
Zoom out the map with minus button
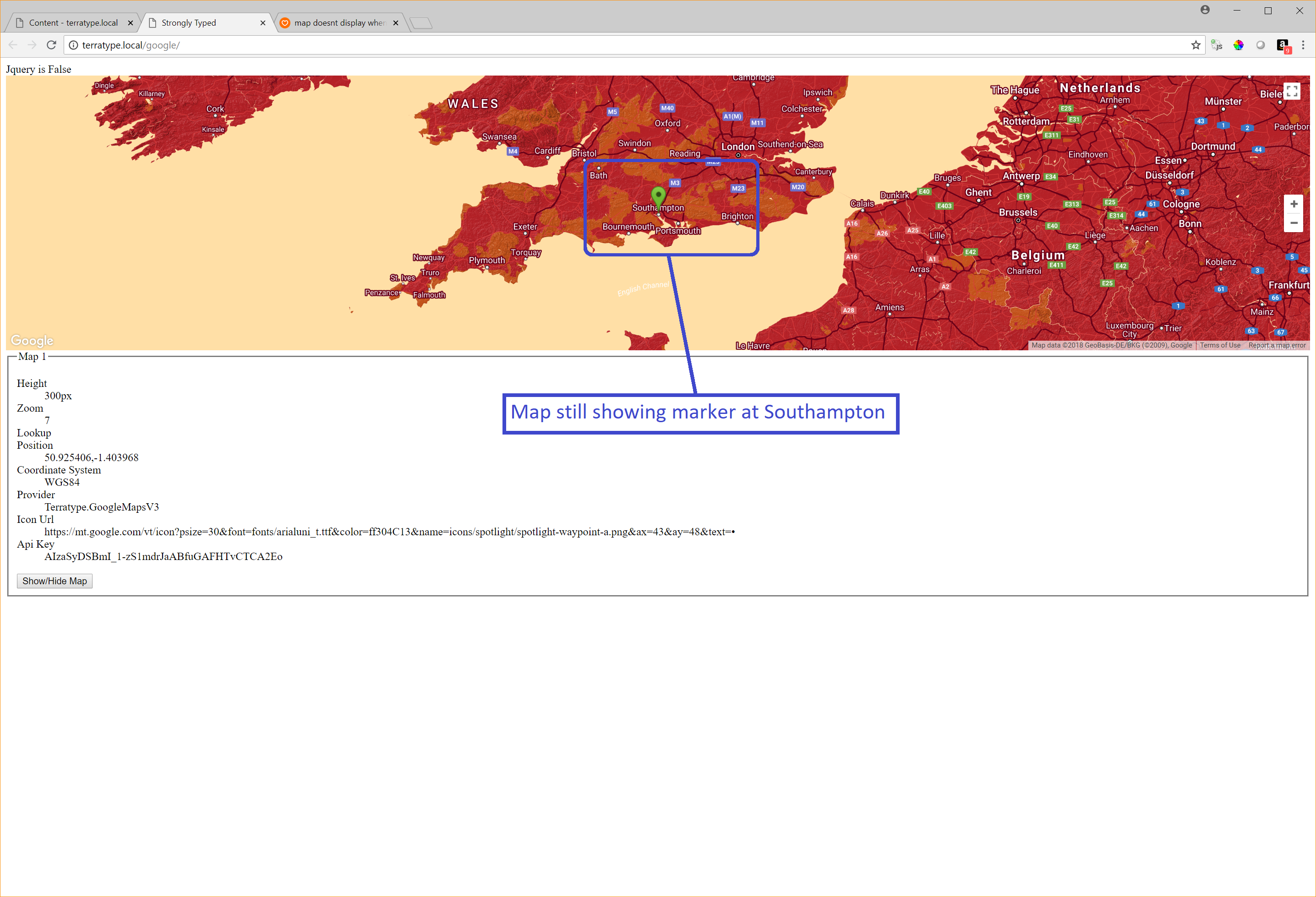pos(1294,223)
